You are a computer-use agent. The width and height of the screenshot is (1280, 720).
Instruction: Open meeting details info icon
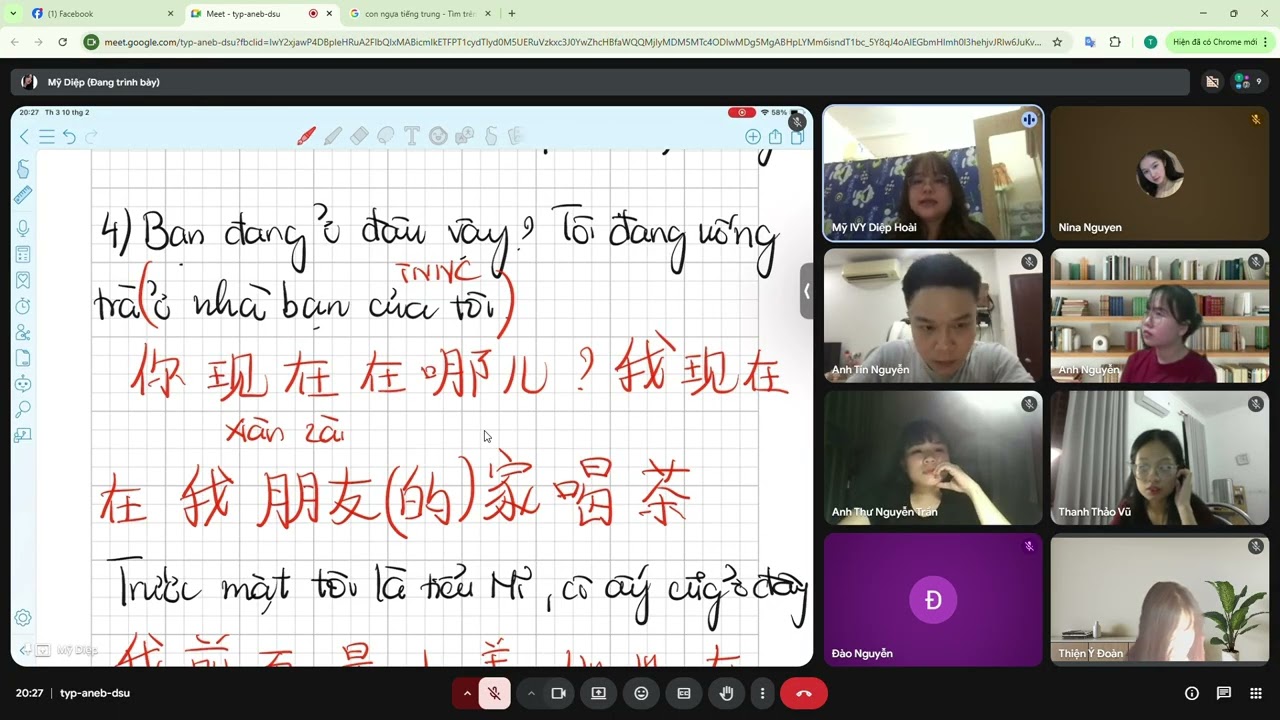1191,693
